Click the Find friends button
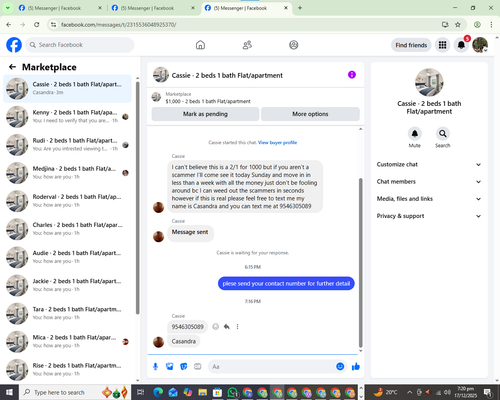The width and height of the screenshot is (500, 400). click(411, 45)
